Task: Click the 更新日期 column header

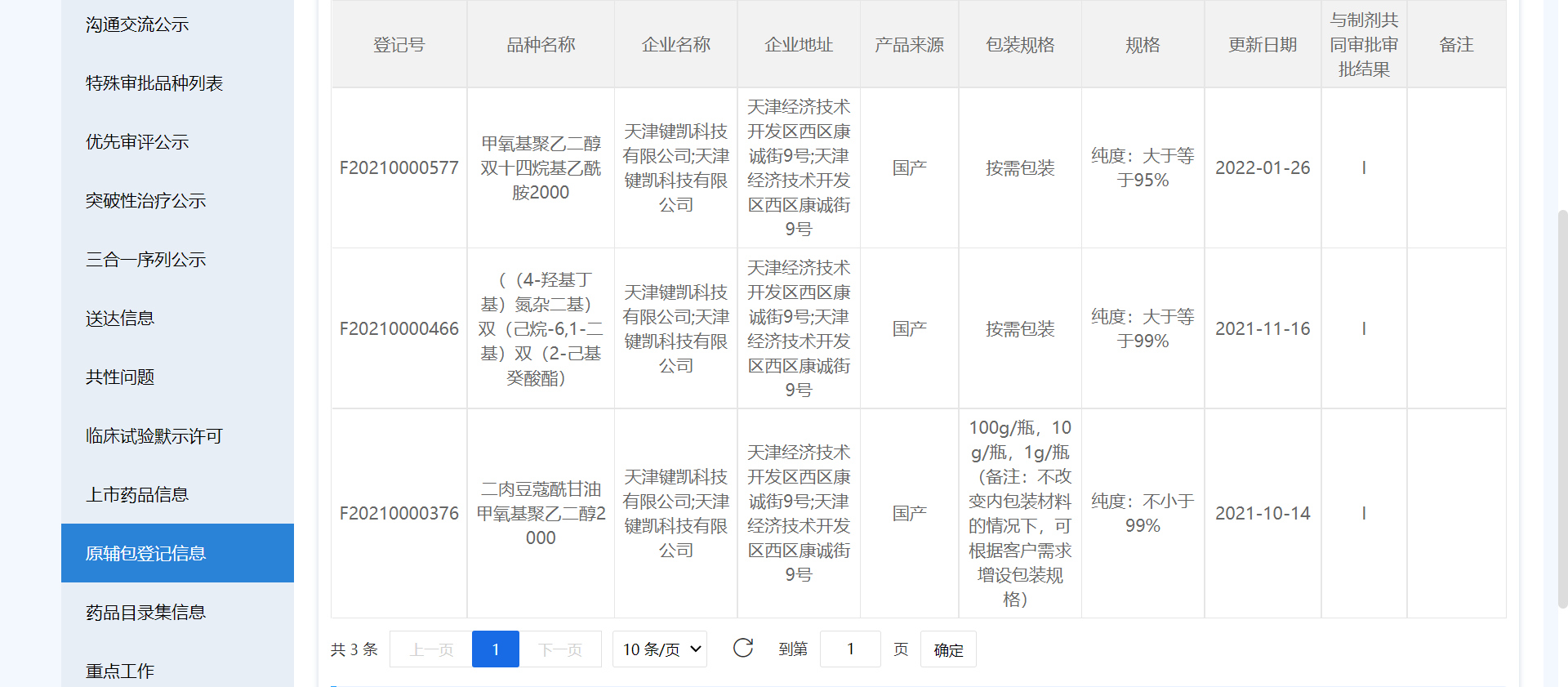Action: click(1263, 45)
